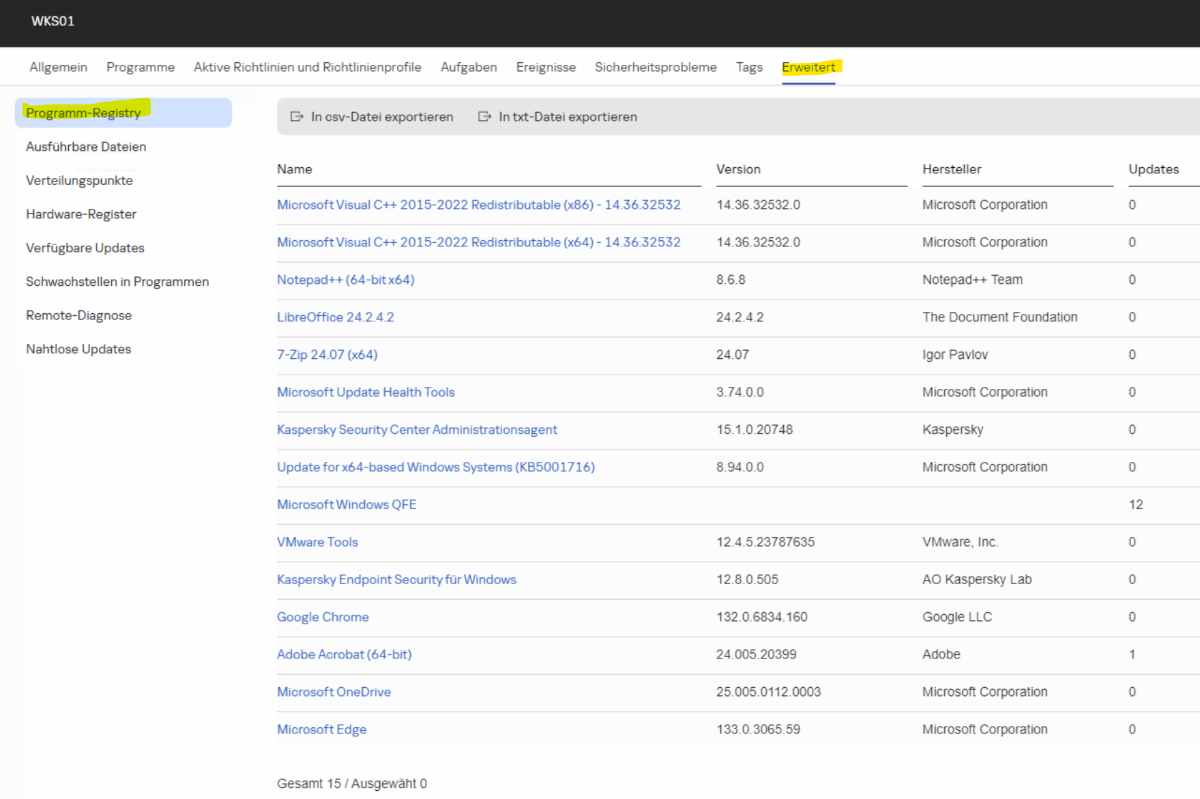Open the Google Chrome program link

coord(322,617)
